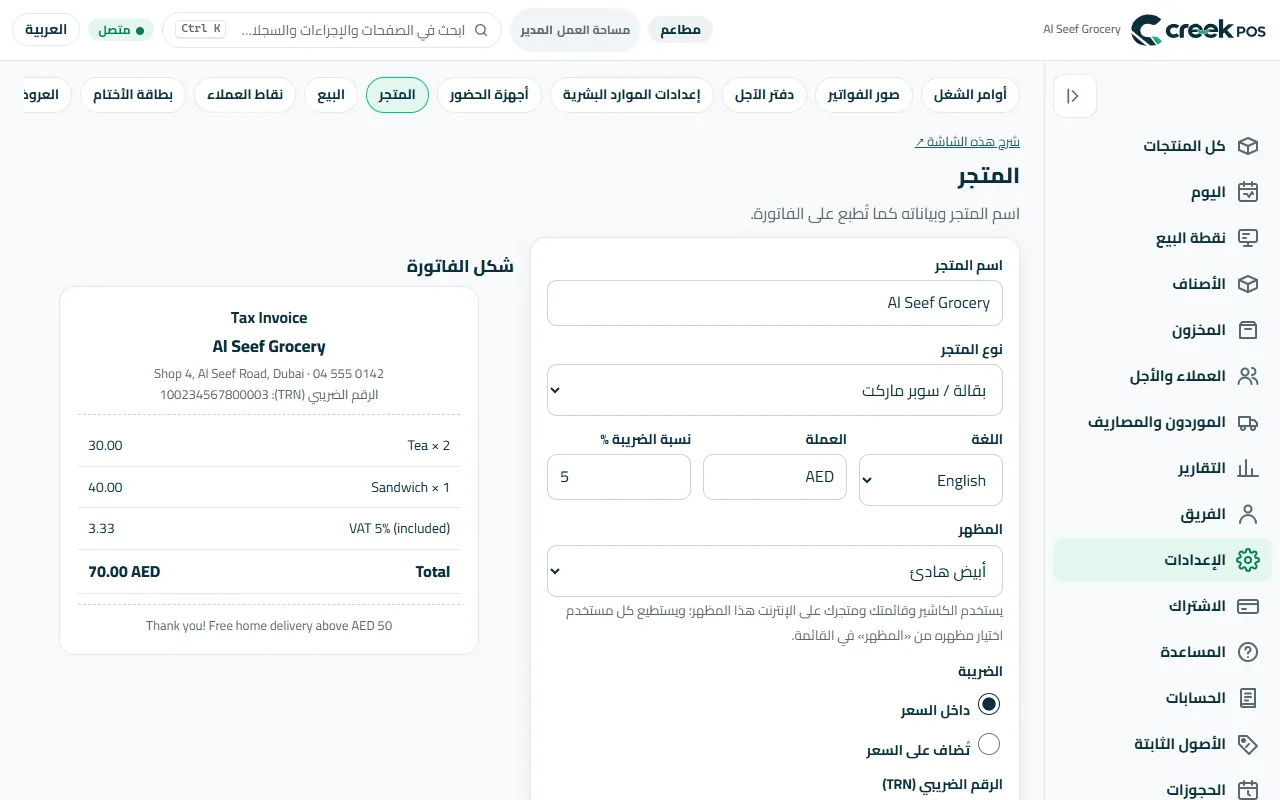Click the Creek POS logo
Screen dimensions: 1280x800
click(1199, 30)
